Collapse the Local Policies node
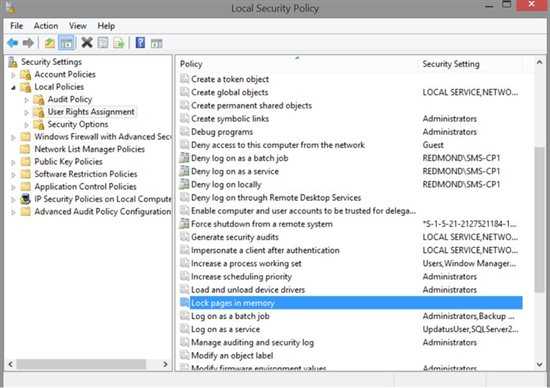 pos(13,87)
